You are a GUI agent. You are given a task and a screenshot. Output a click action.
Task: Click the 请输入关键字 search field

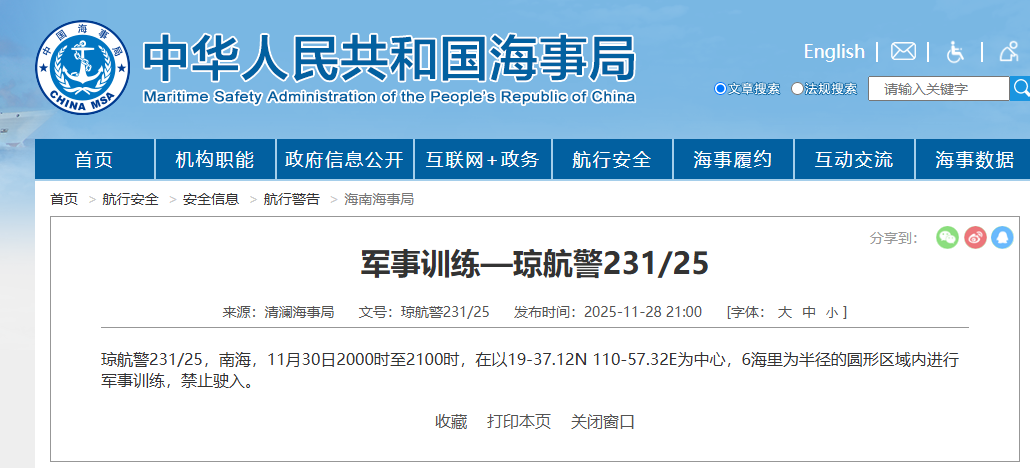pyautogui.click(x=938, y=89)
